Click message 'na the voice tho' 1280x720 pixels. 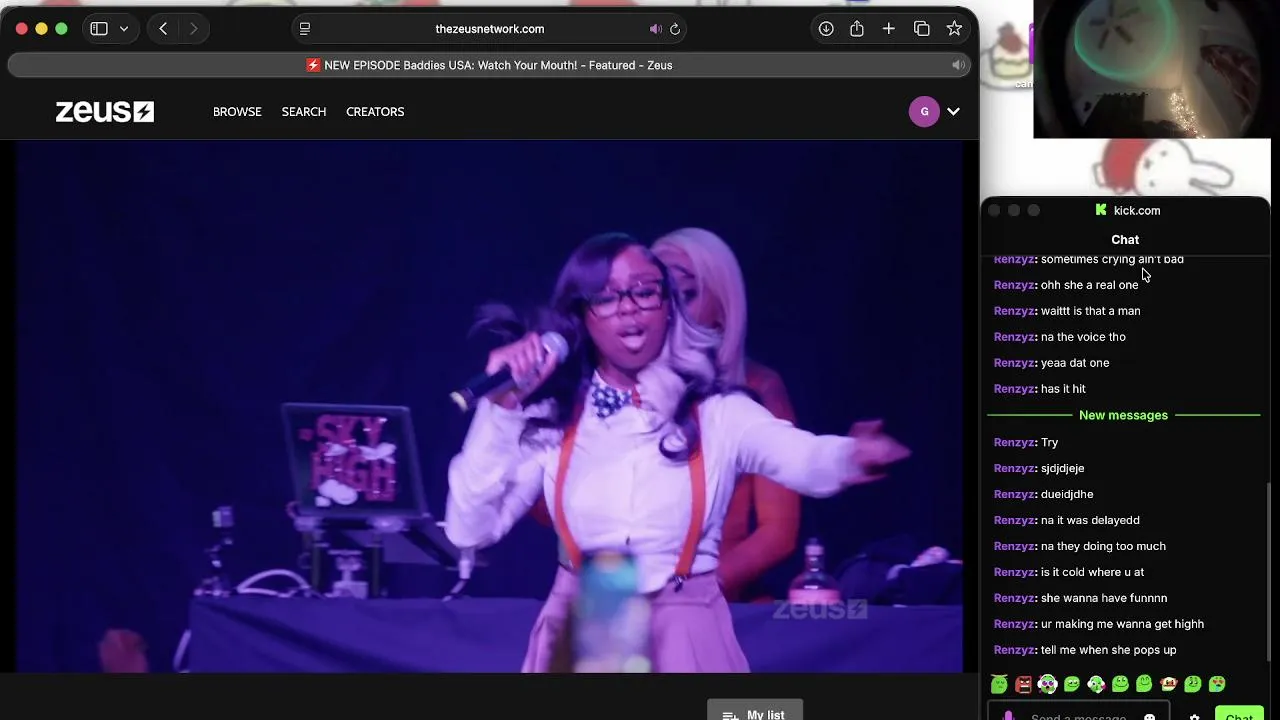click(1083, 337)
